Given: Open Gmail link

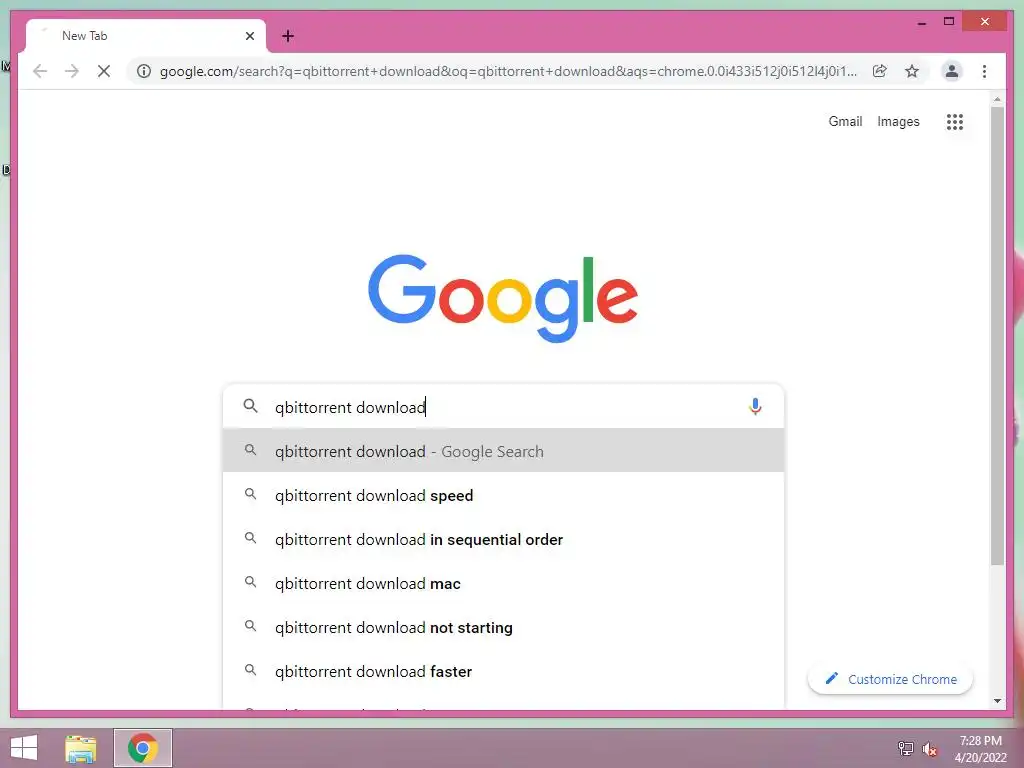Looking at the screenshot, I should click(x=845, y=121).
